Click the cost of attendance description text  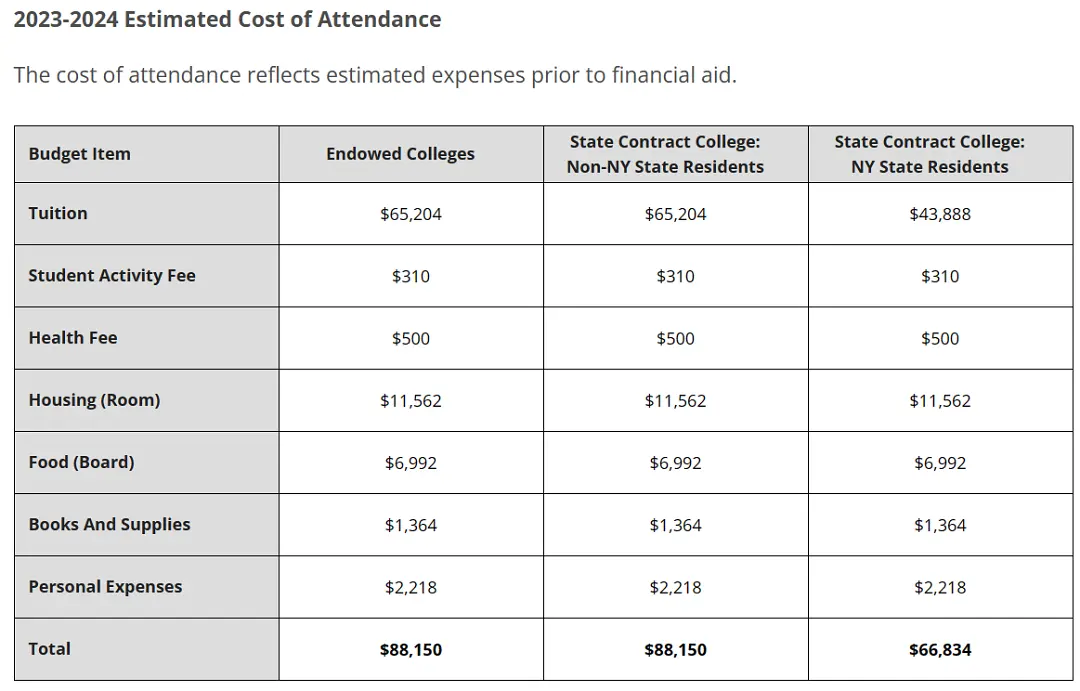[x=375, y=75]
